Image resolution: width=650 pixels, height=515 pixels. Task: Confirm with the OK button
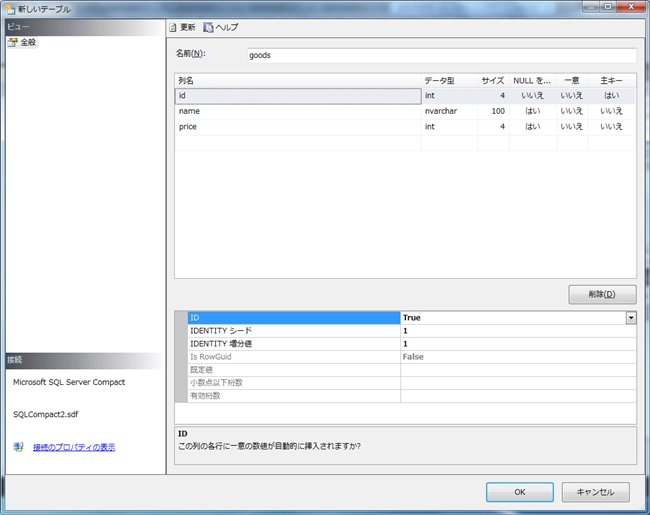coord(520,492)
